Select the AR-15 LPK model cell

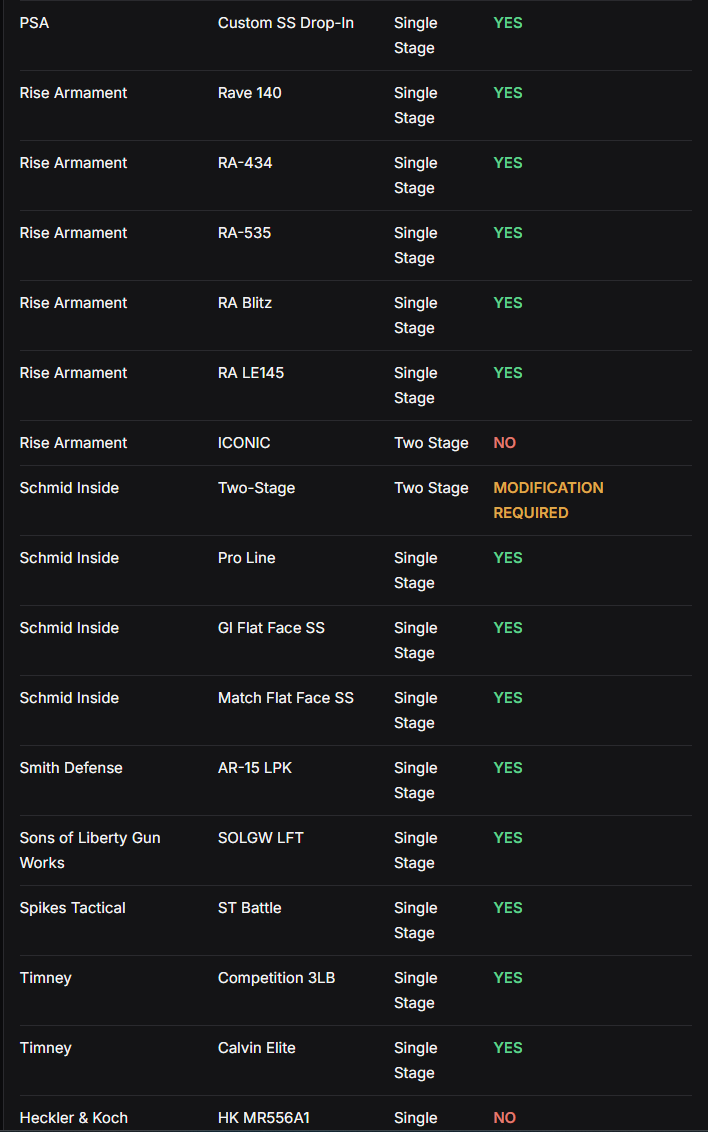point(255,768)
